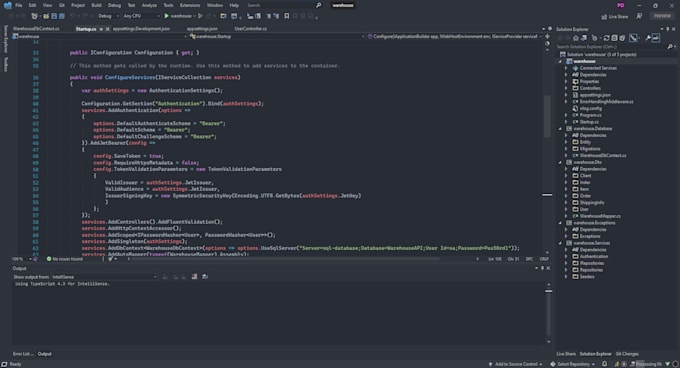Expand the Migrations folder
This screenshot has height=368, width=680.
[566, 149]
